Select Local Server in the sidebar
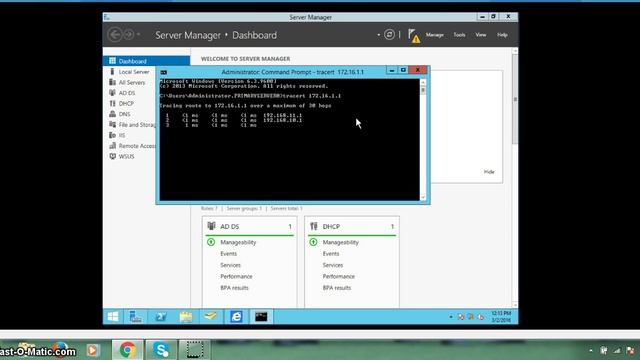The width and height of the screenshot is (640, 360). (x=133, y=72)
